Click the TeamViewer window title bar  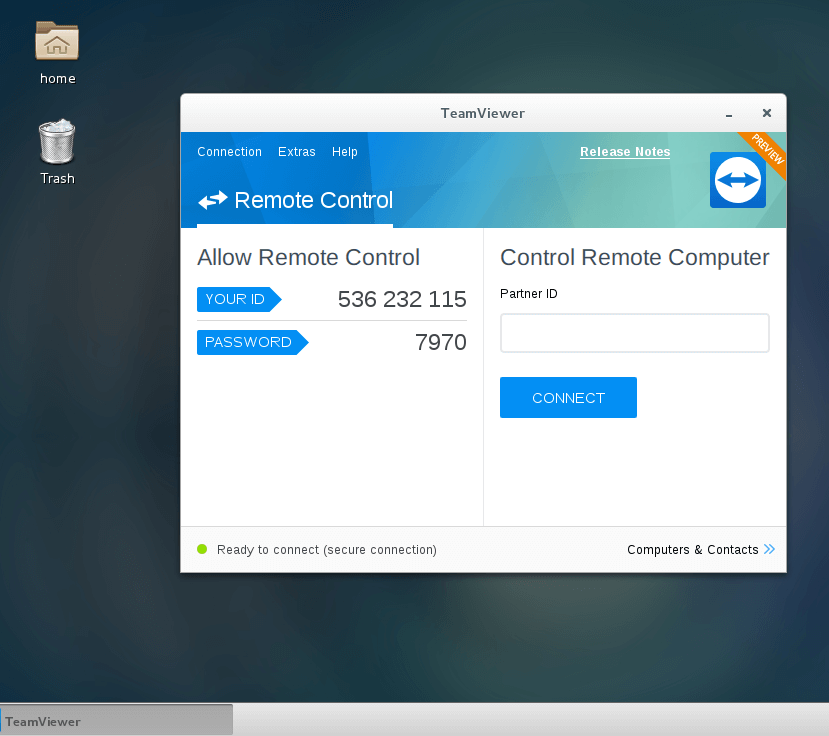(x=483, y=113)
